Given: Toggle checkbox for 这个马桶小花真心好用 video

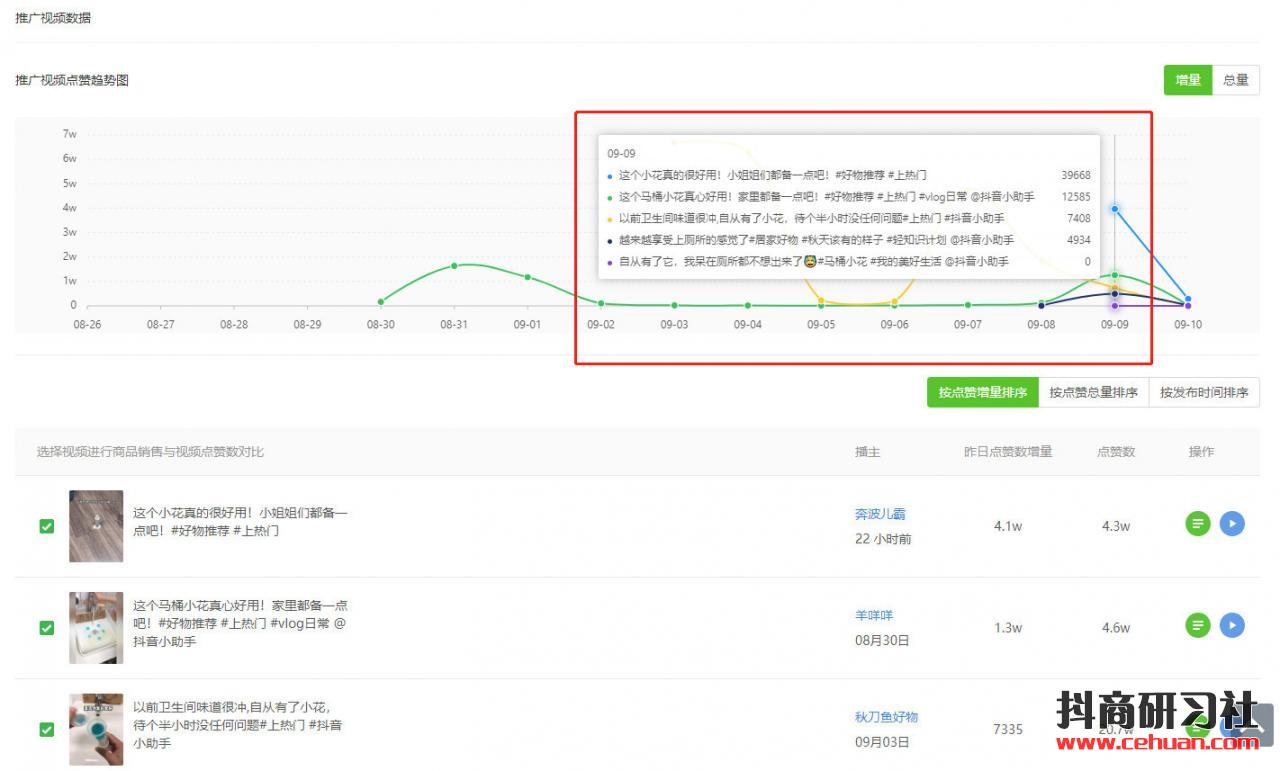Looking at the screenshot, I should pos(47,628).
